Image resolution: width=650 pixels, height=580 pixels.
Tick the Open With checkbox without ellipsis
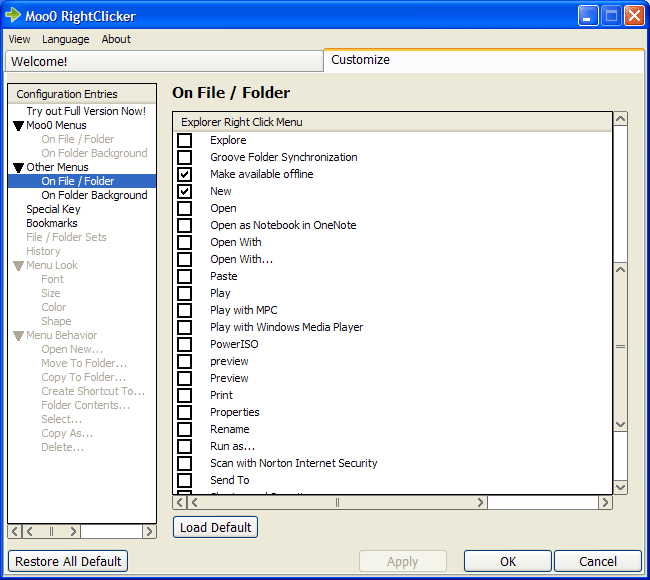click(184, 242)
